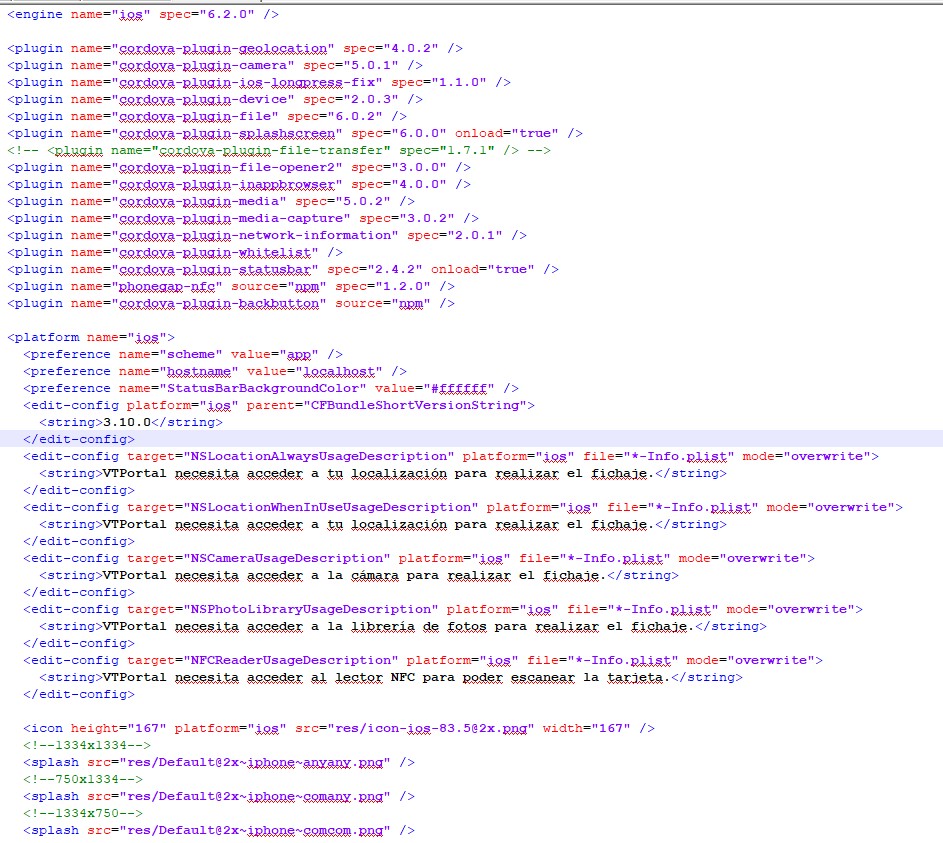Click the cordova-plugin-camera plugin line
The height and width of the screenshot is (843, 943).
click(x=215, y=65)
